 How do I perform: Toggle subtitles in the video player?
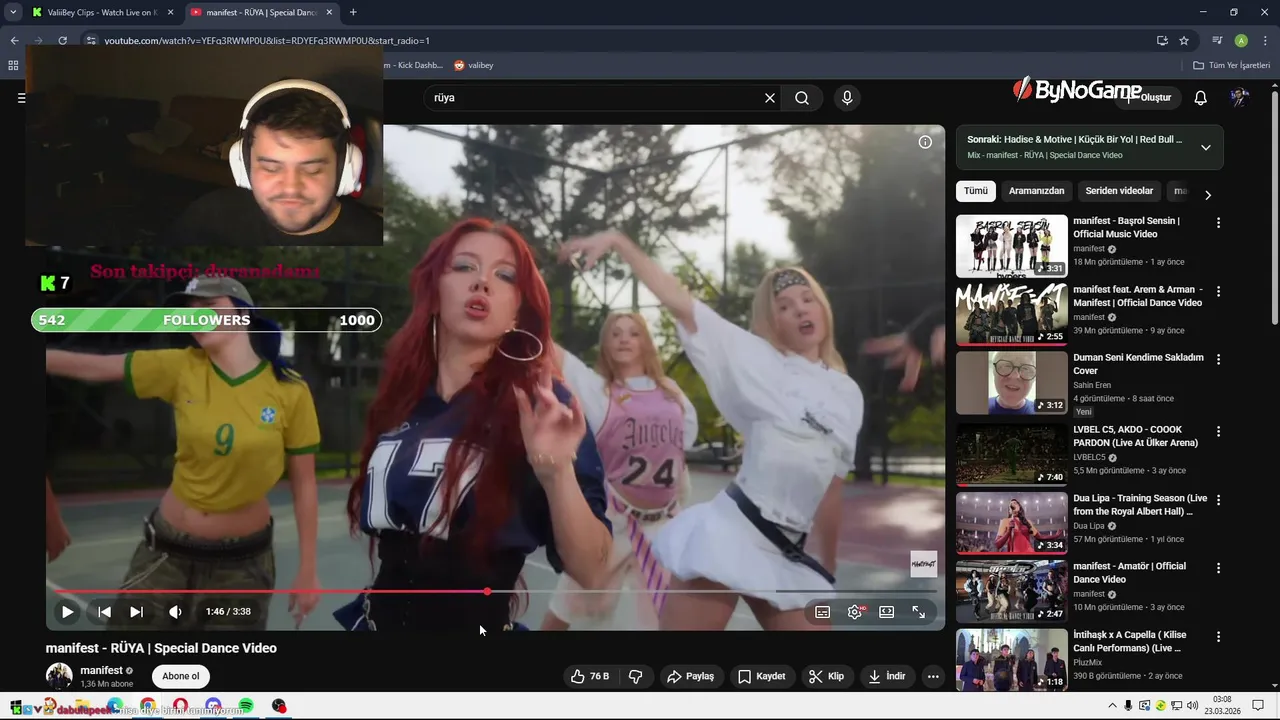tap(822, 612)
